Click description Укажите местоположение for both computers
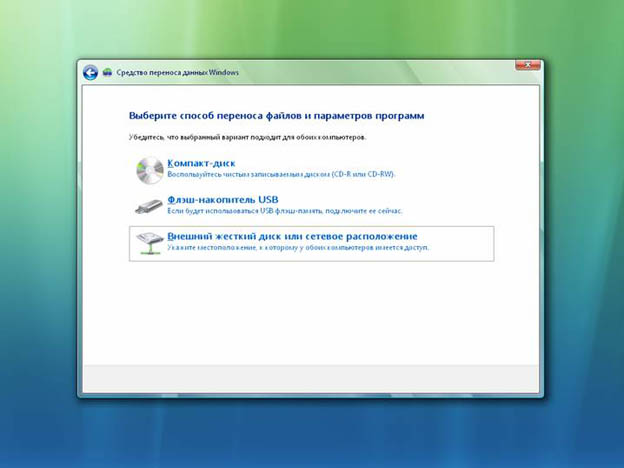The width and height of the screenshot is (624, 468). (x=298, y=248)
